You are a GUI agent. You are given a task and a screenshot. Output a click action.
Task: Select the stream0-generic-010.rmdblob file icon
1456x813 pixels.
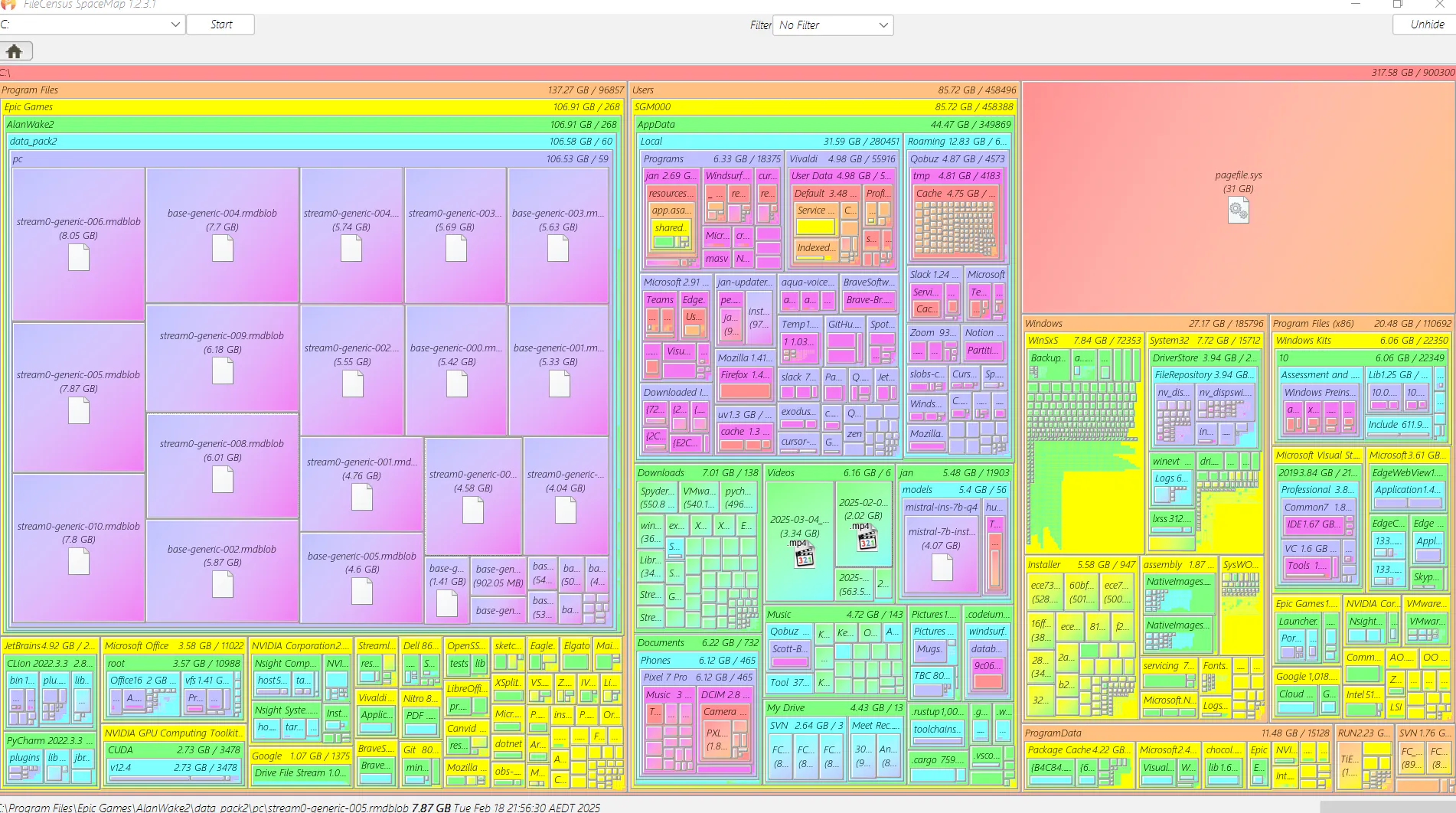(79, 561)
